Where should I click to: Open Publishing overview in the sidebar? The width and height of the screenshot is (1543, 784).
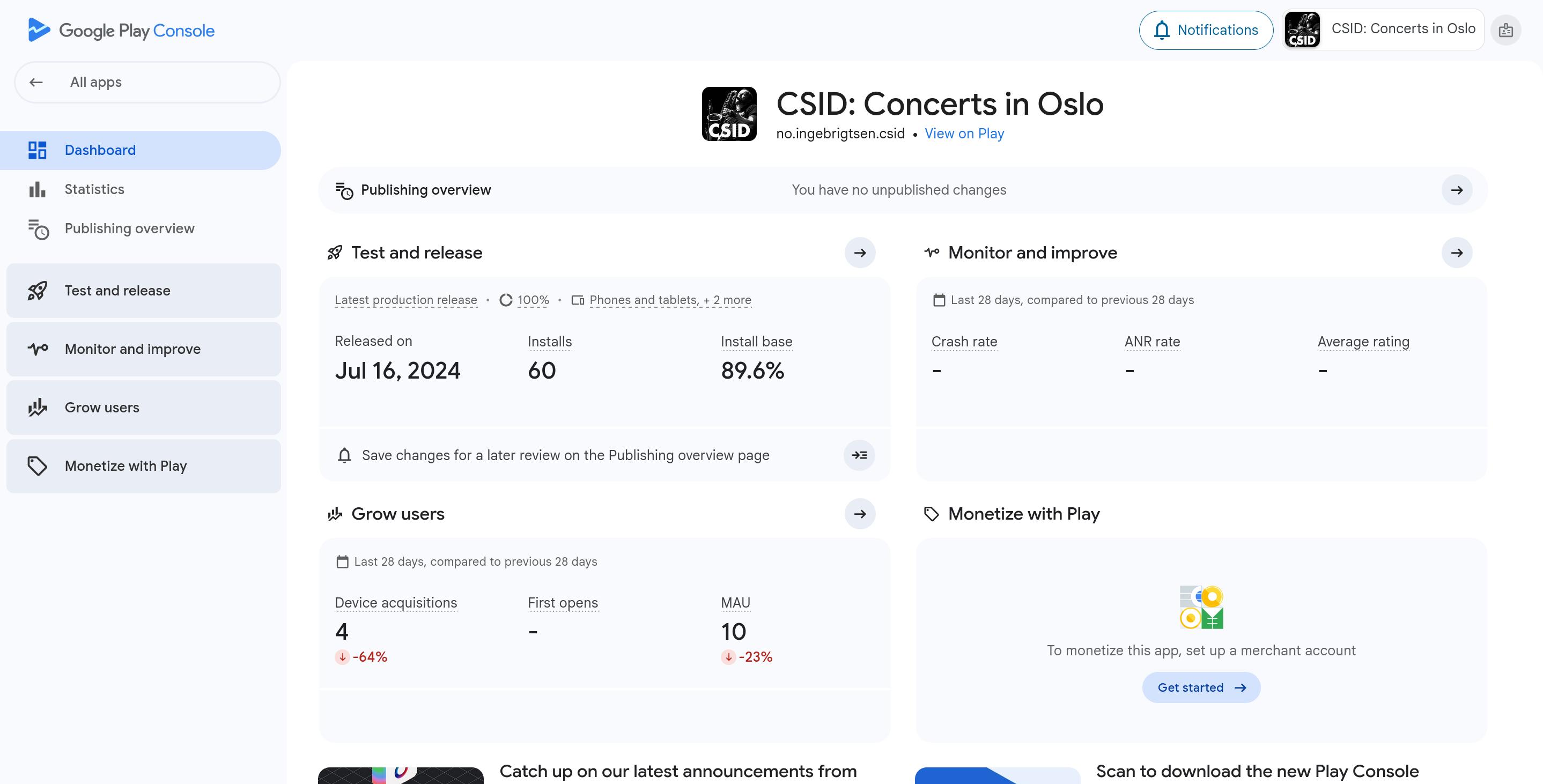129,228
